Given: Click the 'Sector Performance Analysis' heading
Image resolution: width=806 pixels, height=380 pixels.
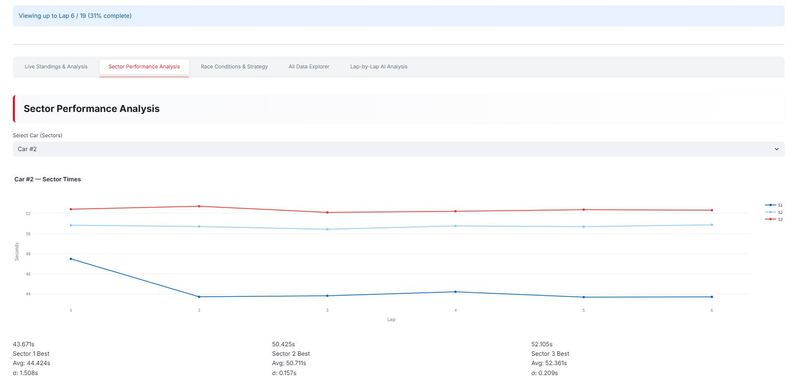Looking at the screenshot, I should pos(91,108).
